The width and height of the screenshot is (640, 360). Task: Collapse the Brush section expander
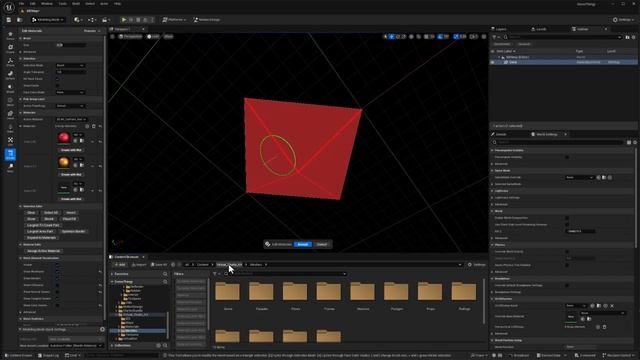tap(20, 38)
